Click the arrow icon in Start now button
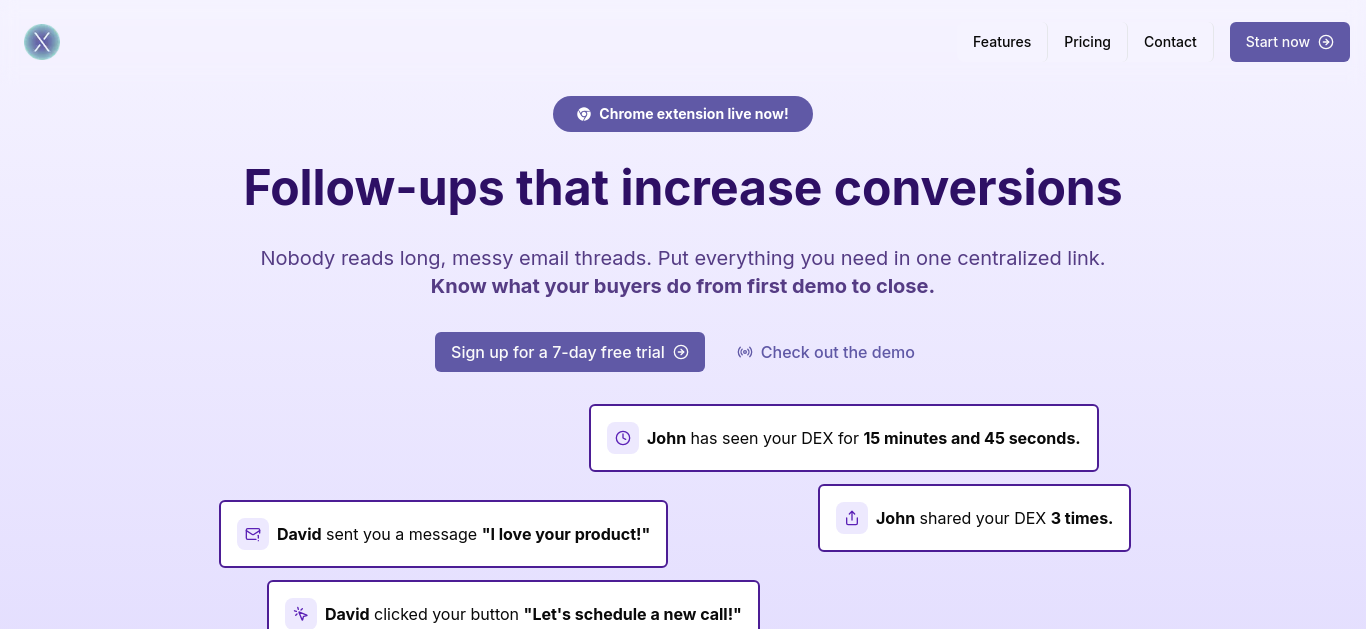 (1326, 42)
